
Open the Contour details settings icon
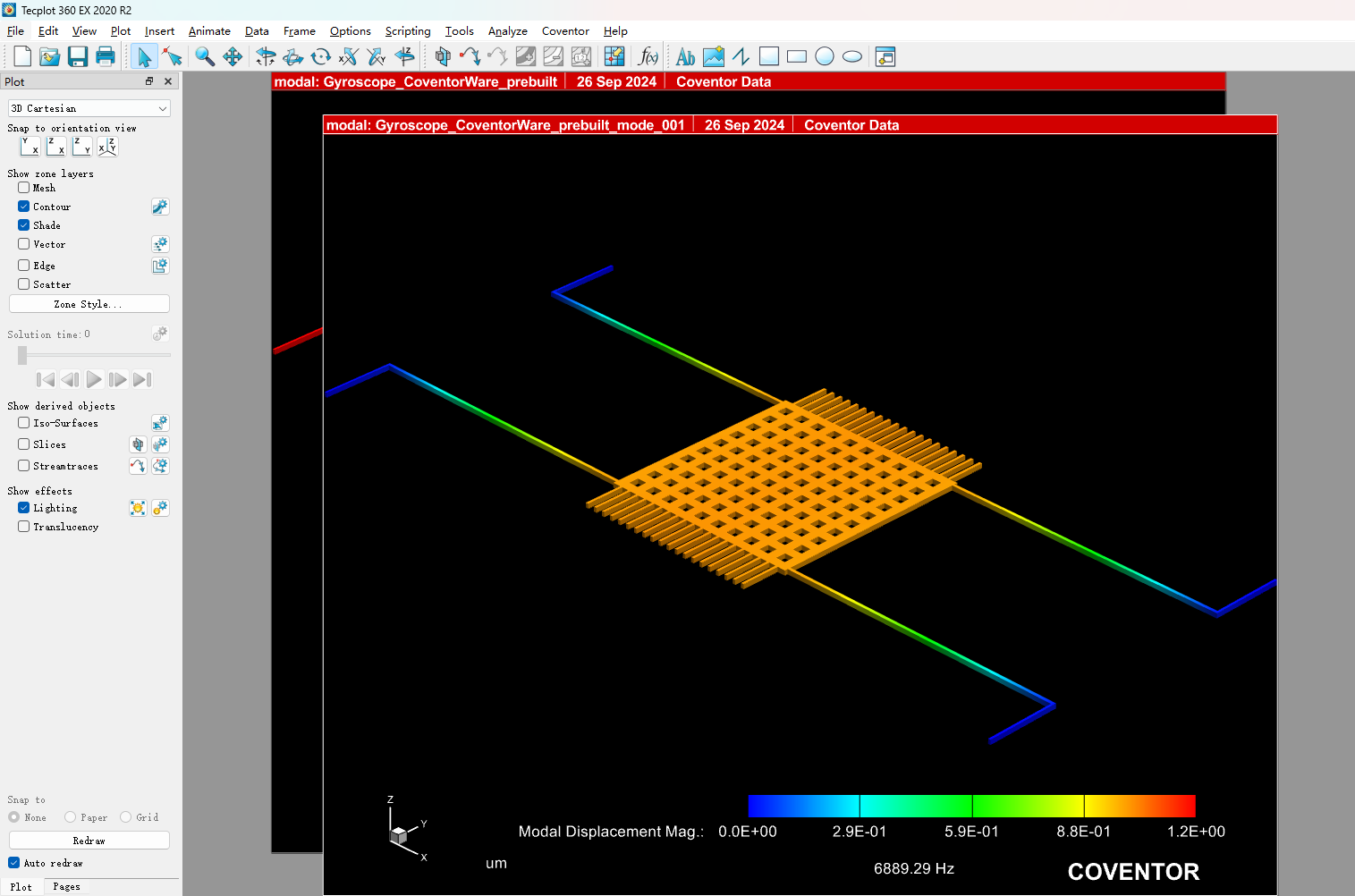point(160,207)
